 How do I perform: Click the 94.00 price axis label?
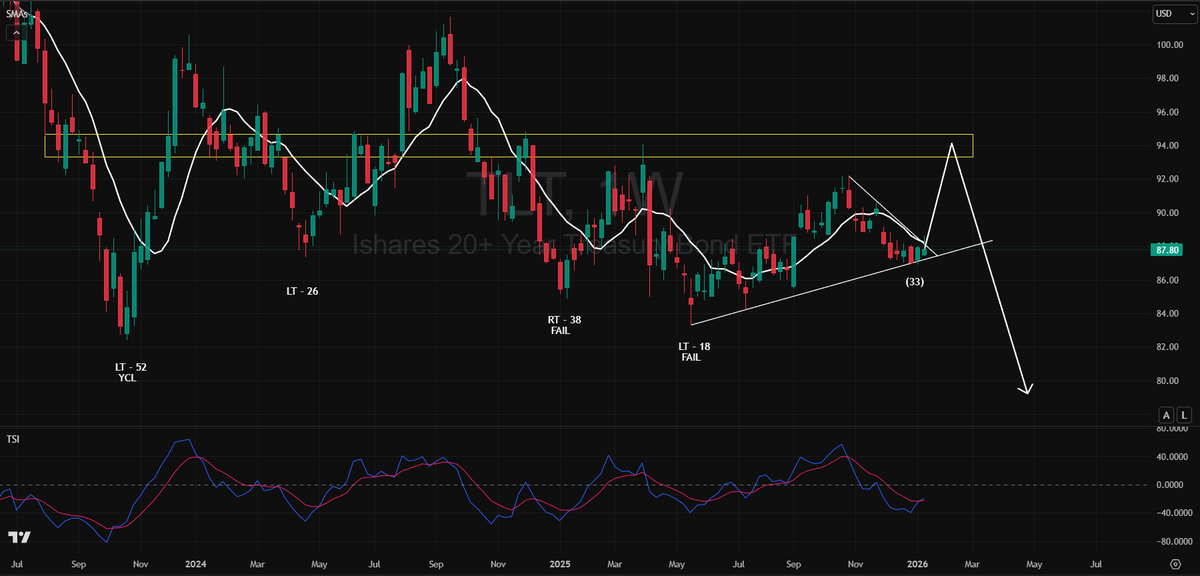[1166, 146]
